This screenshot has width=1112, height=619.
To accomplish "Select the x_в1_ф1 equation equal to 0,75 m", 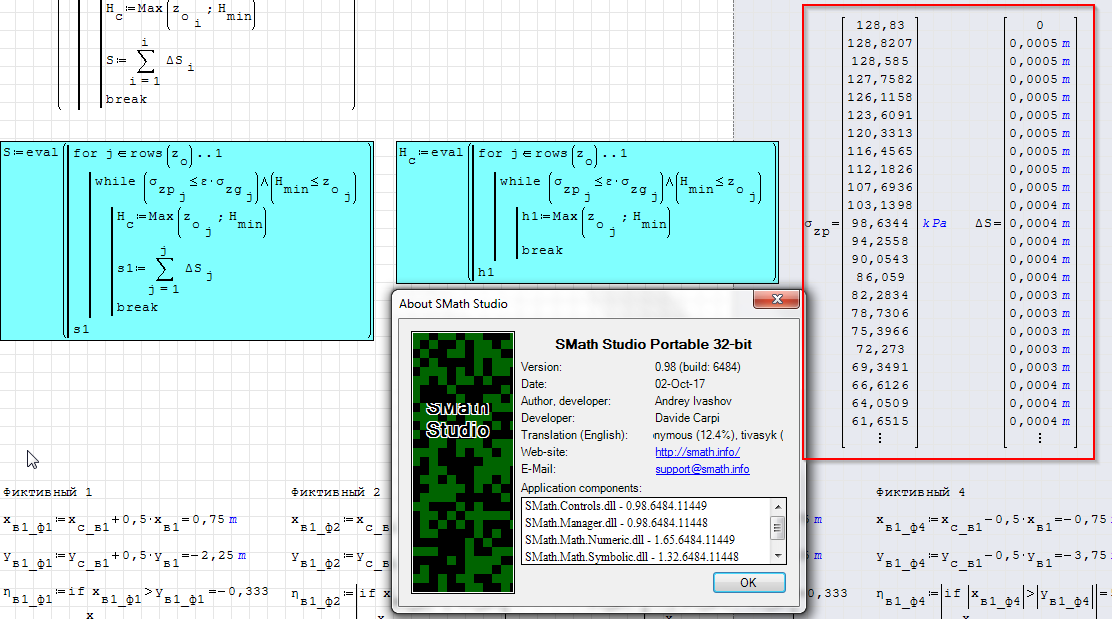I will (120, 520).
